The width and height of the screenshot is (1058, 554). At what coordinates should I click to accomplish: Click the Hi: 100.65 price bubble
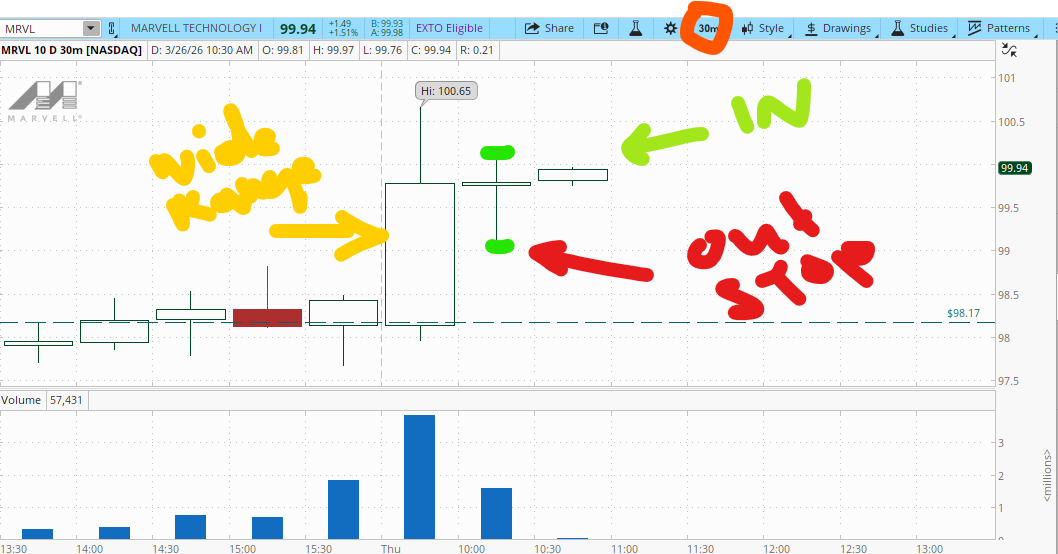tap(446, 91)
